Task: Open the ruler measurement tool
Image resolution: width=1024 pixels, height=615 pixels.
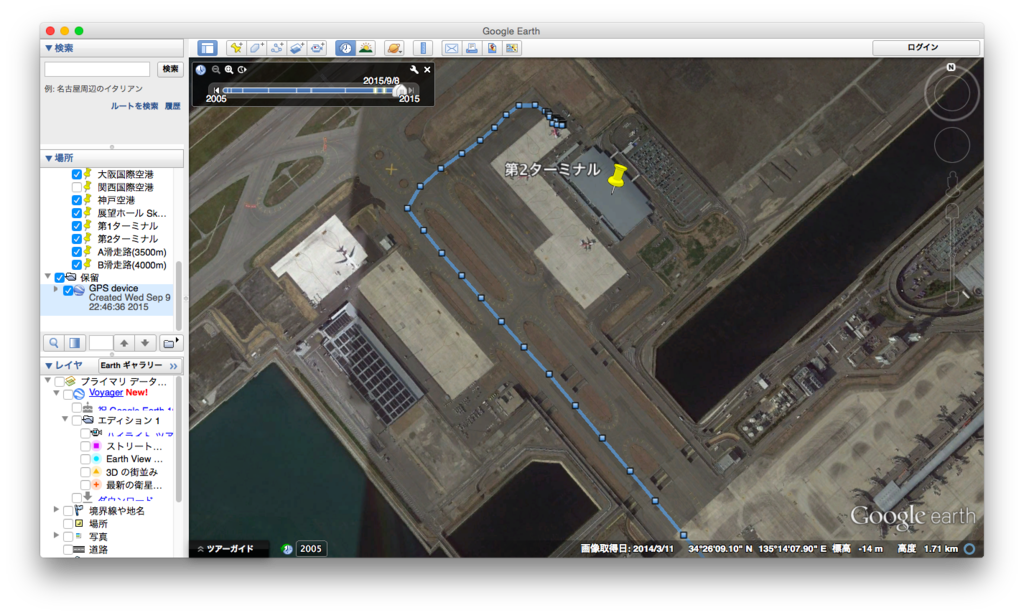Action: point(423,48)
